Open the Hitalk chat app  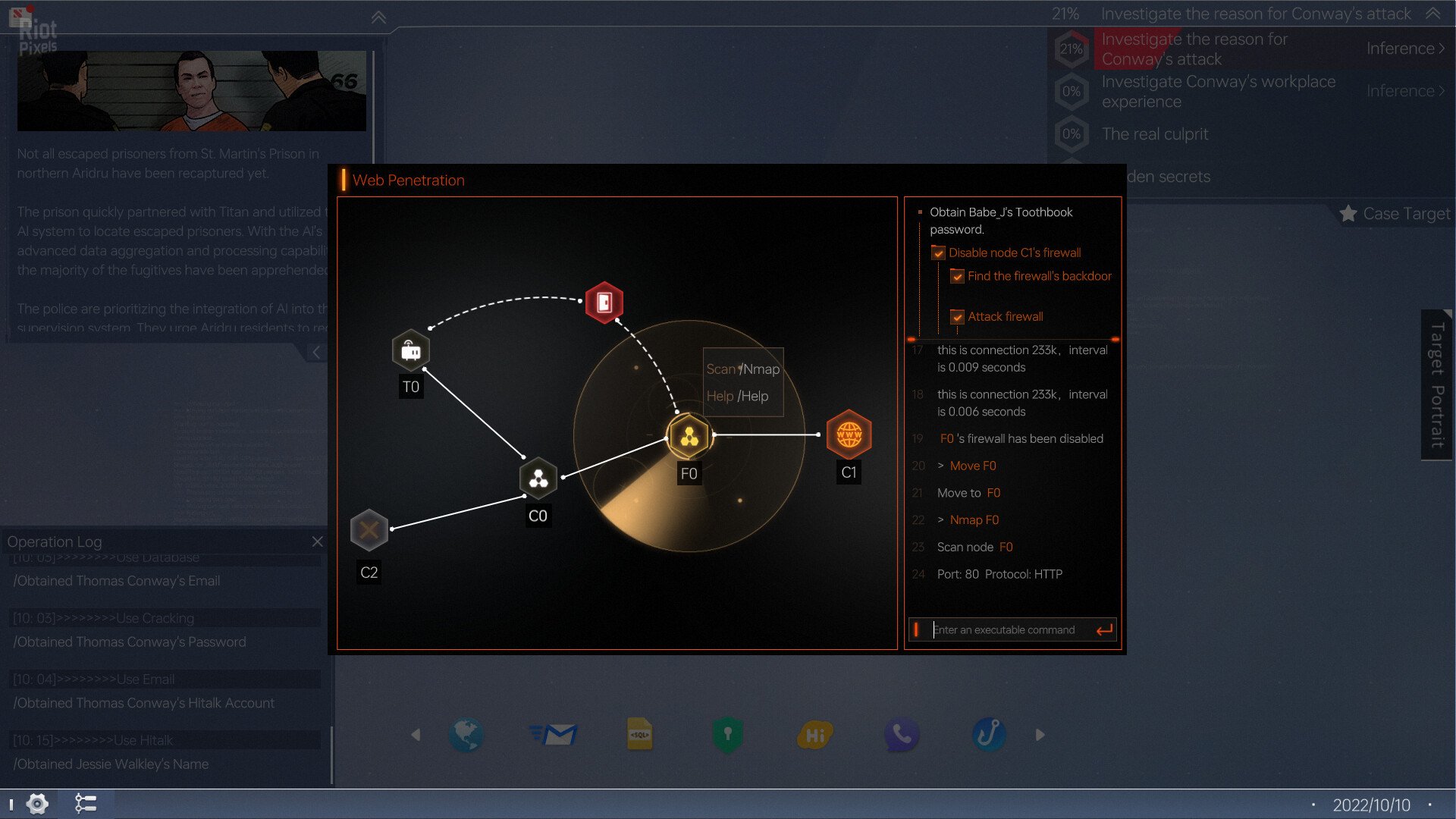coord(814,734)
